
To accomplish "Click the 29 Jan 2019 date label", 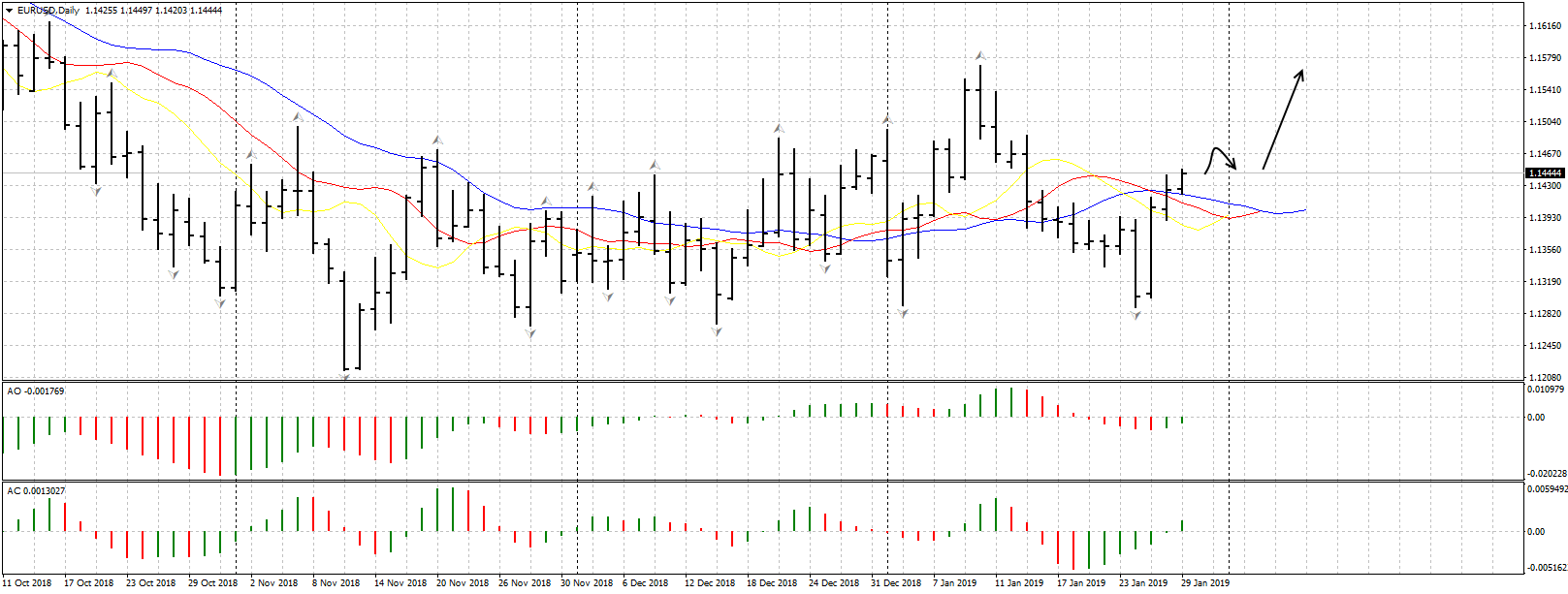I will point(1204,583).
